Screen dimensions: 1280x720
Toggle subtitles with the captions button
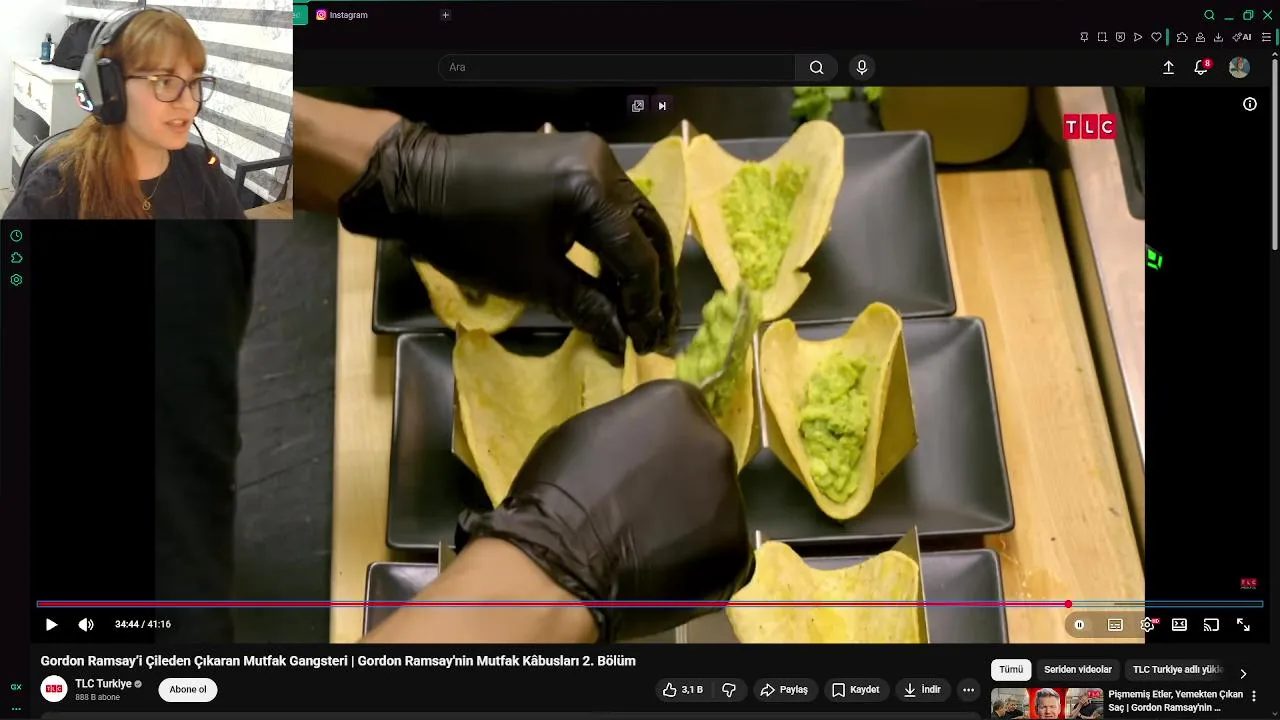(1115, 625)
